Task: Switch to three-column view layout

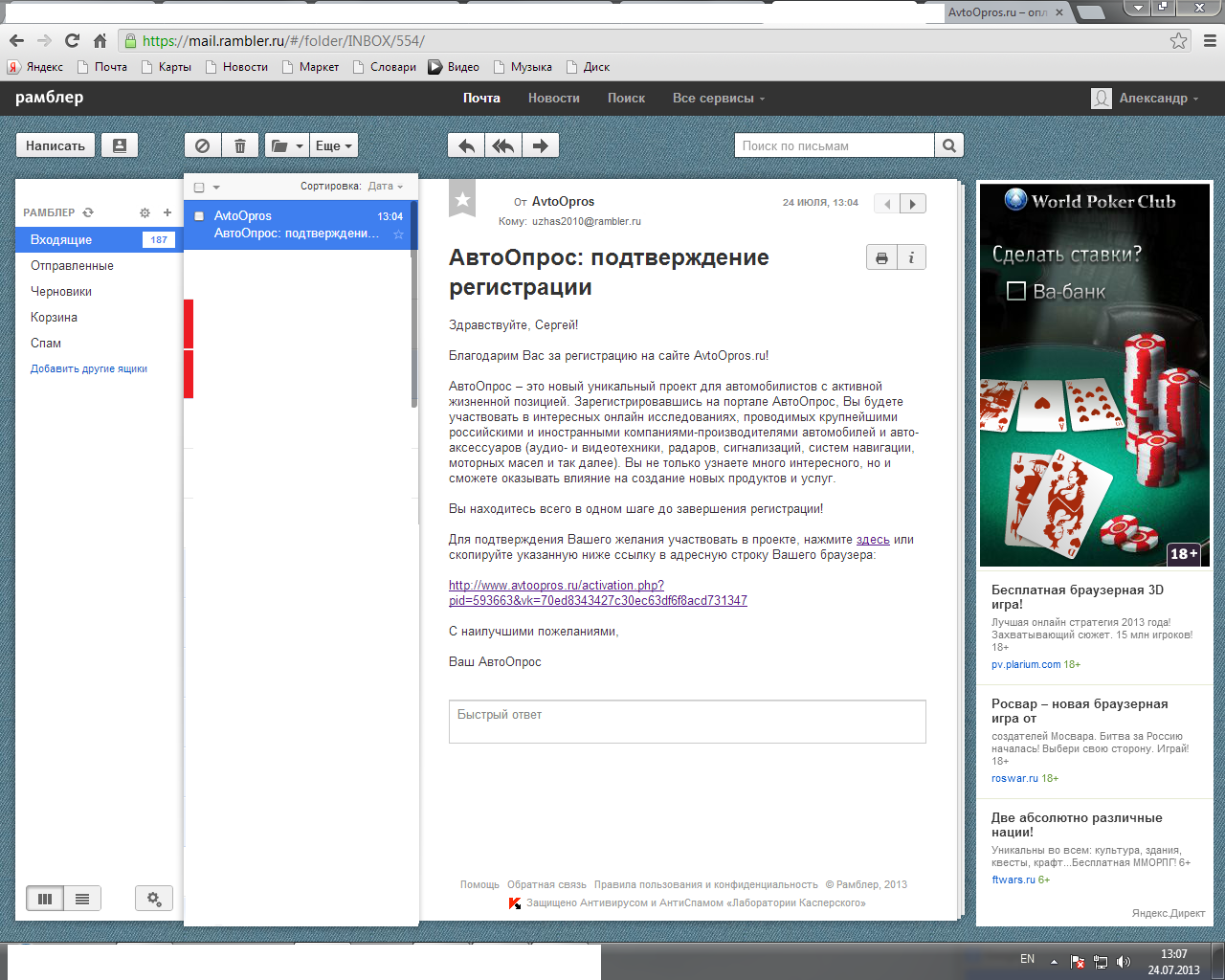Action: [x=45, y=899]
